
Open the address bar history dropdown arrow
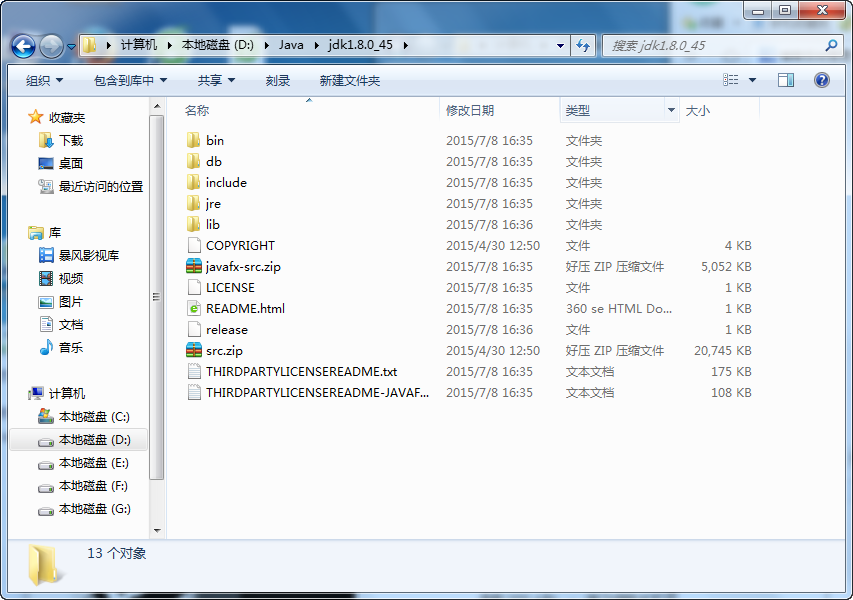coord(560,46)
